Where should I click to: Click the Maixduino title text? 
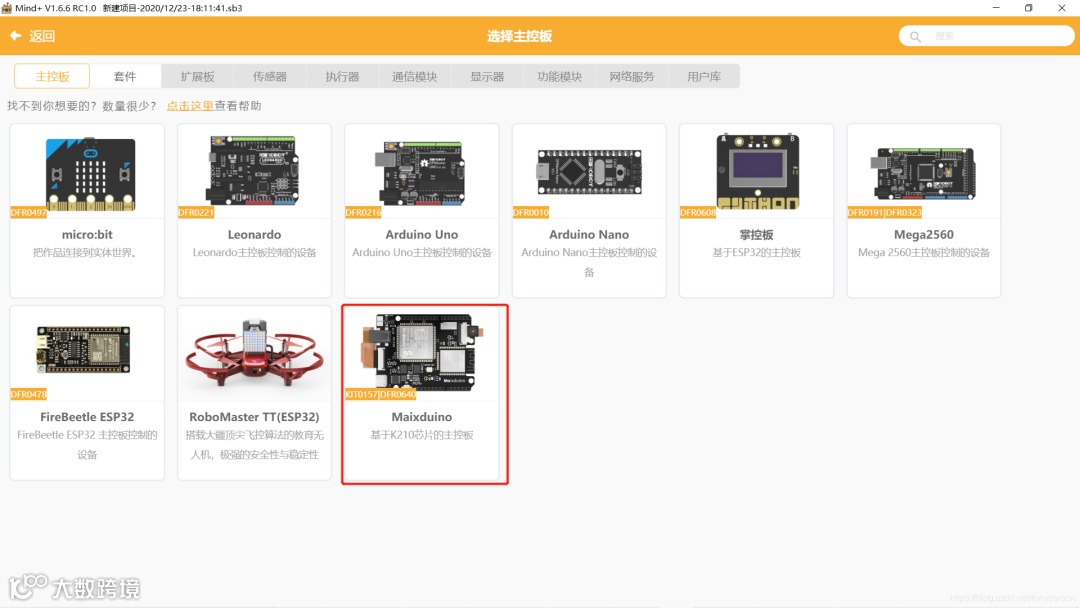[x=422, y=417]
